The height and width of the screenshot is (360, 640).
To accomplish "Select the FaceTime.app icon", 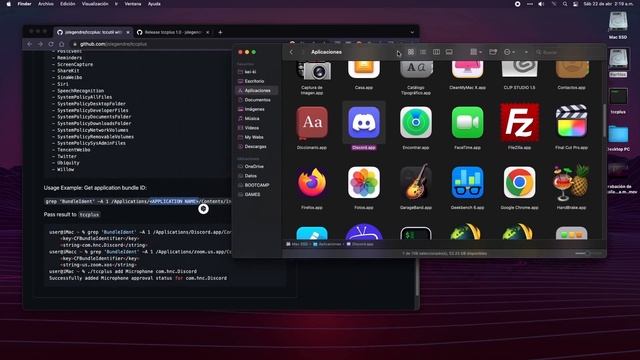I will click(x=467, y=122).
